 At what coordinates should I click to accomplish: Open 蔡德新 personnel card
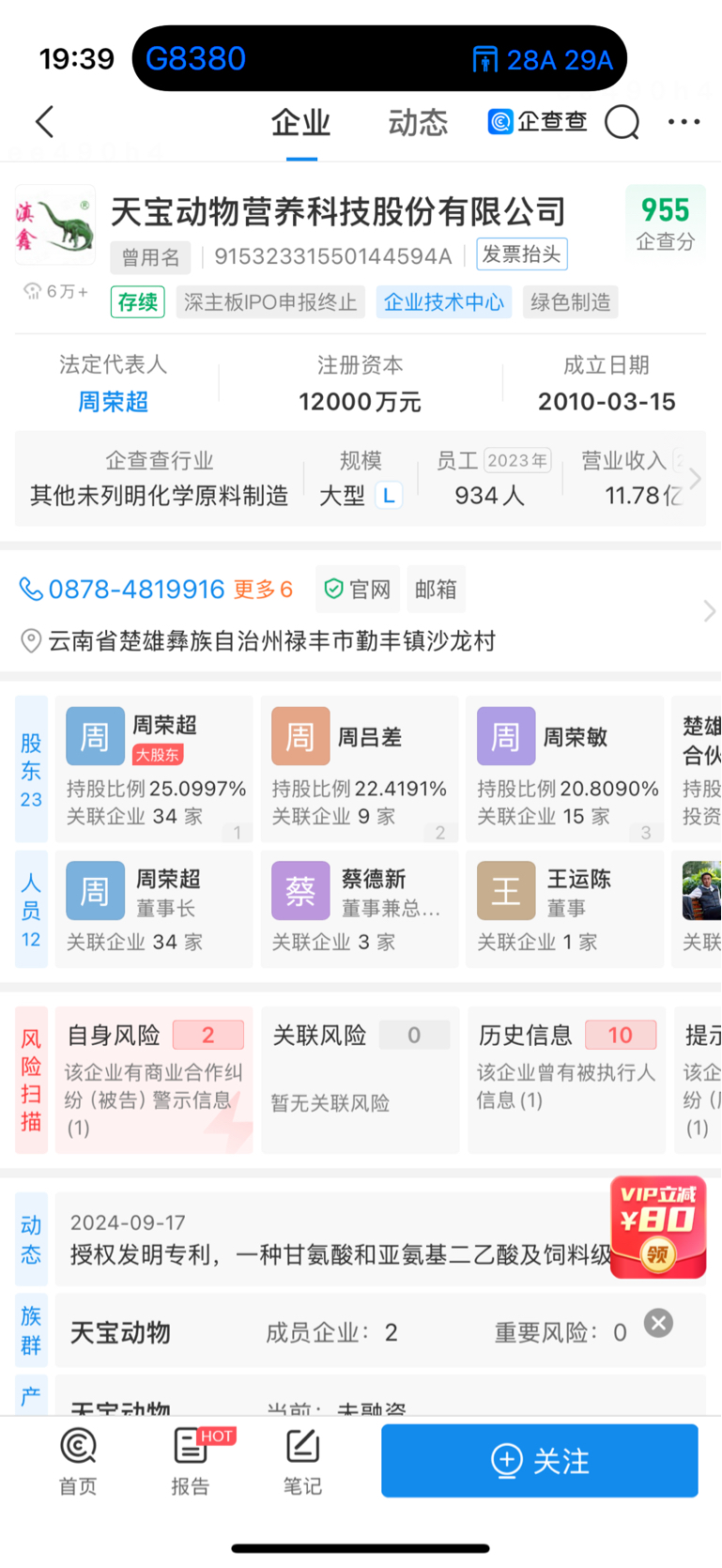point(360,909)
